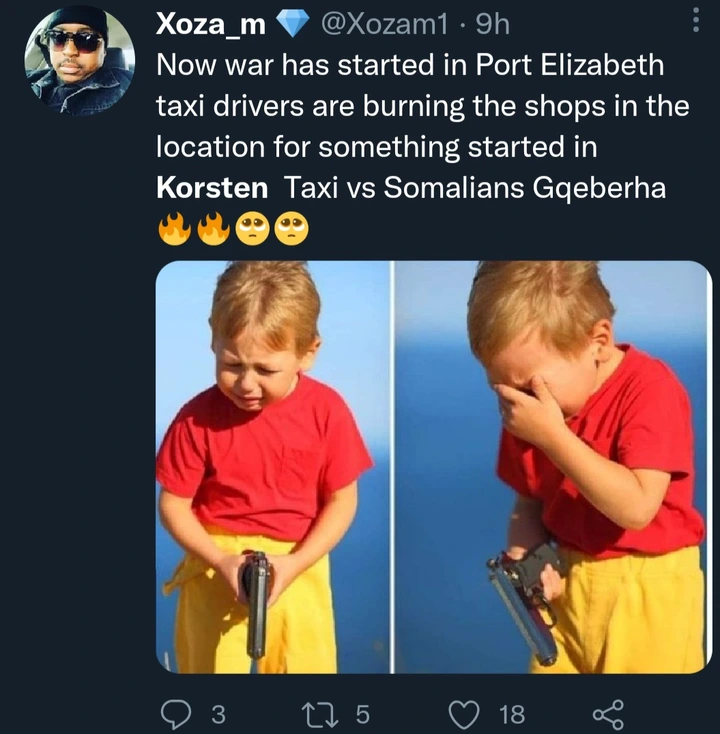Open the @Xozam1 handle link

384,23
